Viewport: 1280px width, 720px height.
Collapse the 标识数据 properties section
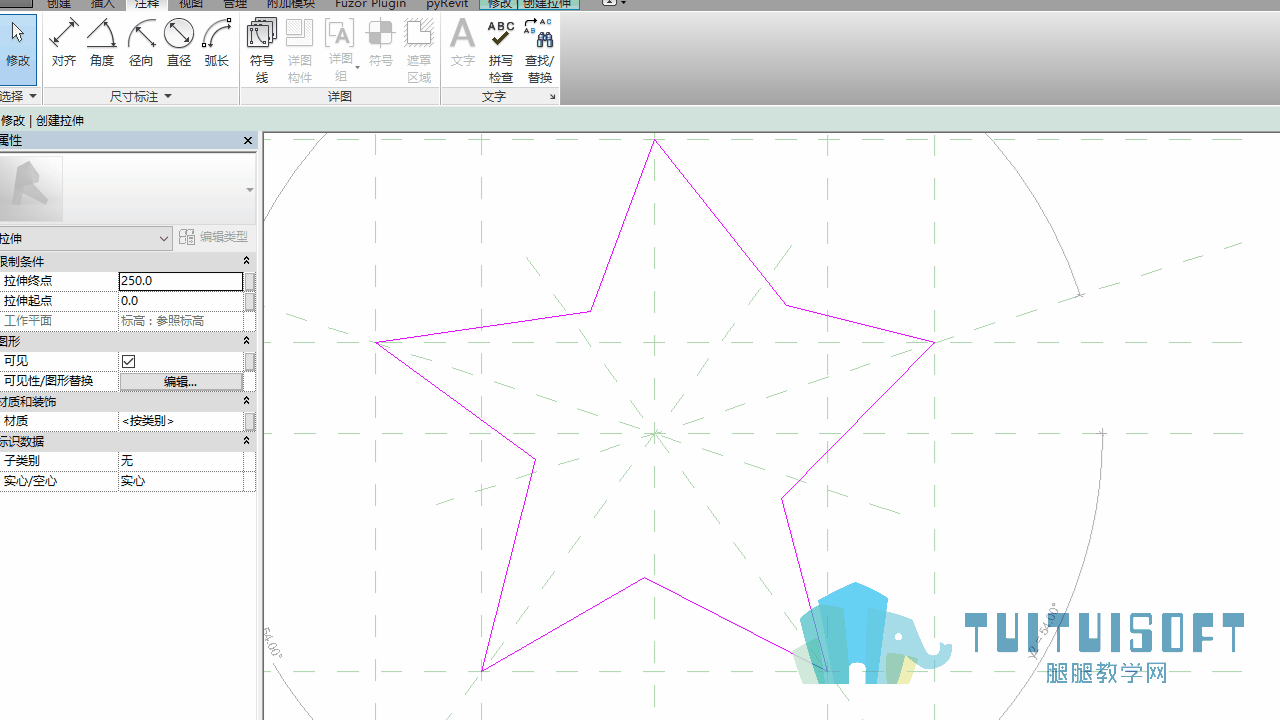[x=246, y=441]
